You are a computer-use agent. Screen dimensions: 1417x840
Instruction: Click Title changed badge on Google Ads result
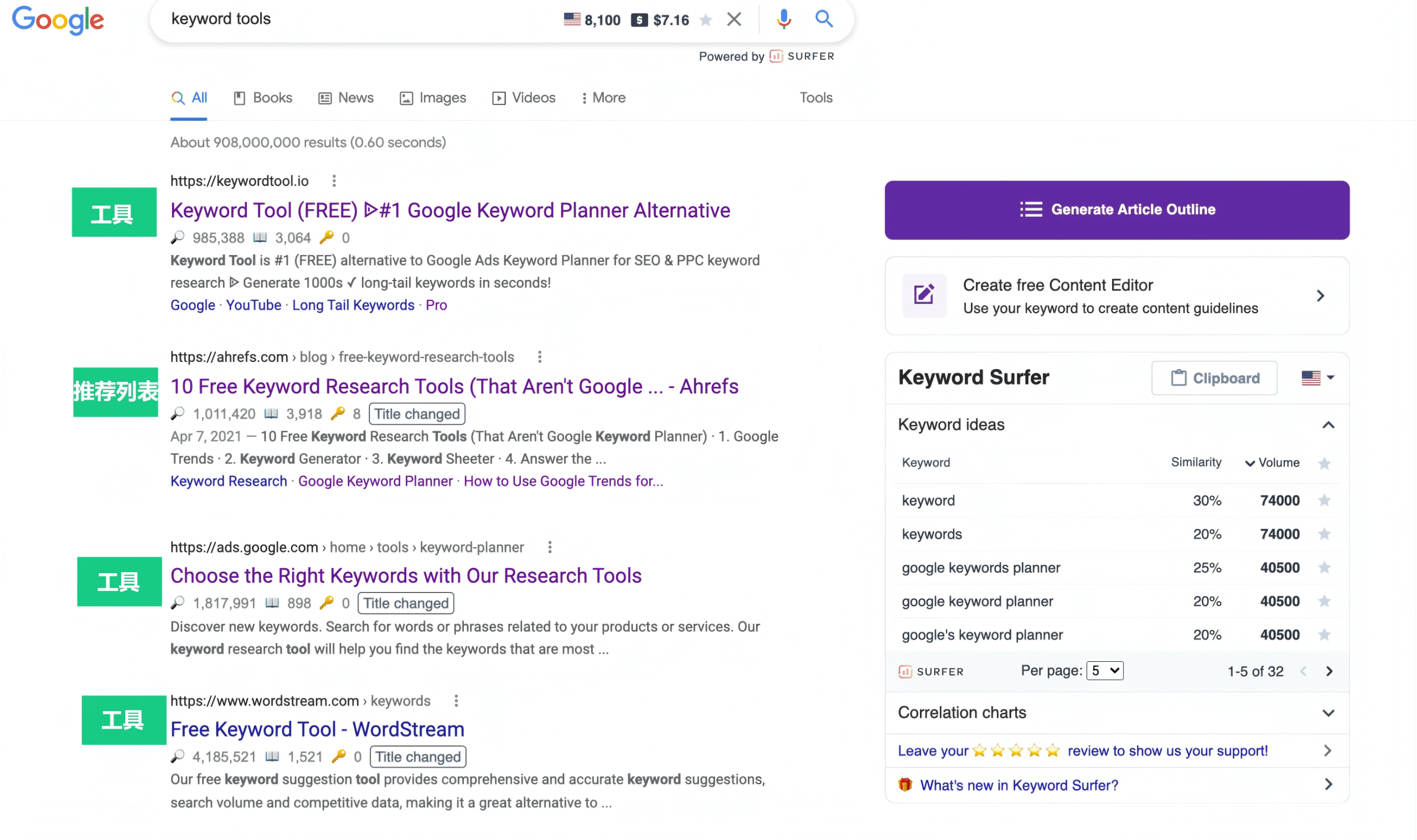(x=405, y=603)
